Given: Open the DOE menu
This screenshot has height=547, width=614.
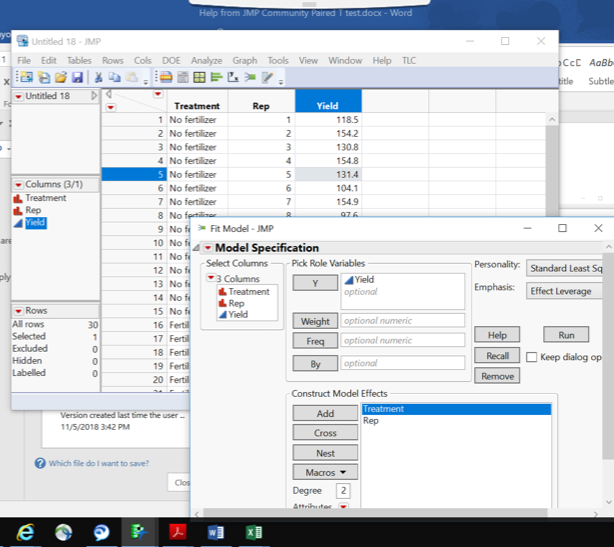Looking at the screenshot, I should (x=171, y=61).
